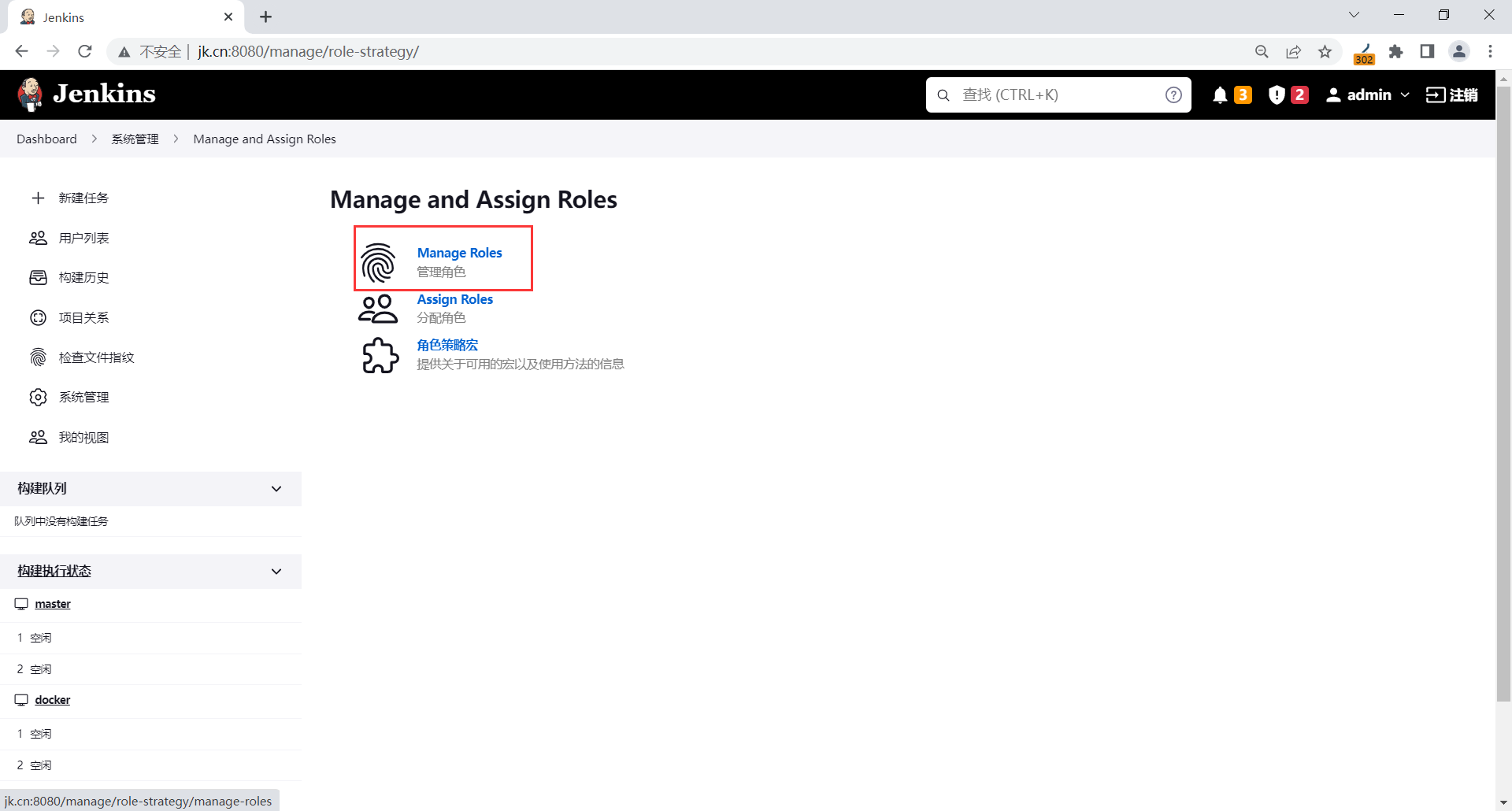Open 系统管理 in the sidebar
Viewport: 1512px width, 811px height.
click(x=83, y=397)
